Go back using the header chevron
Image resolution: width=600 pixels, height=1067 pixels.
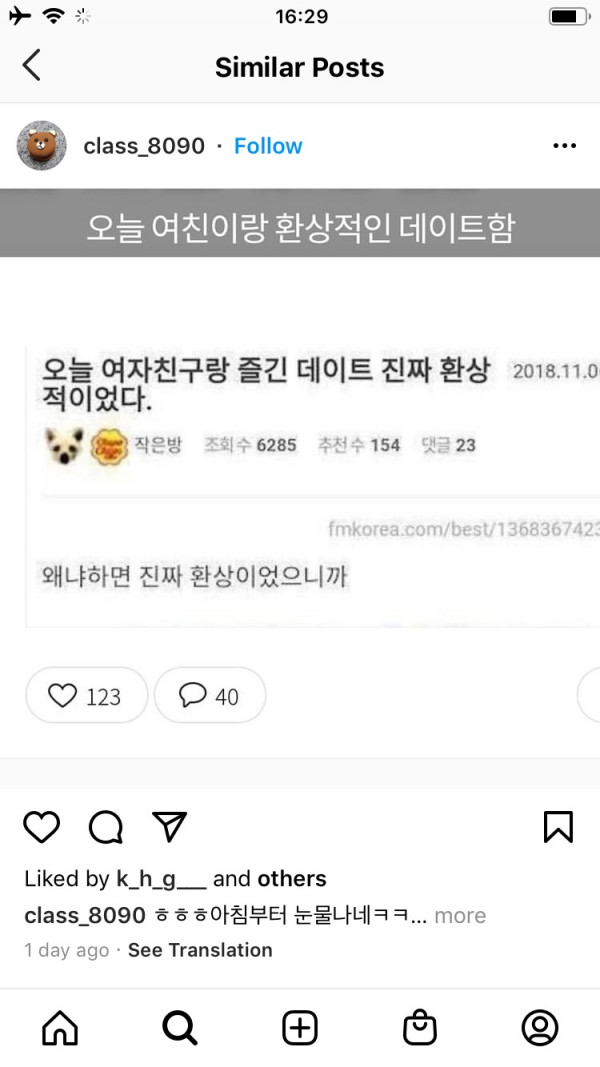click(x=31, y=65)
